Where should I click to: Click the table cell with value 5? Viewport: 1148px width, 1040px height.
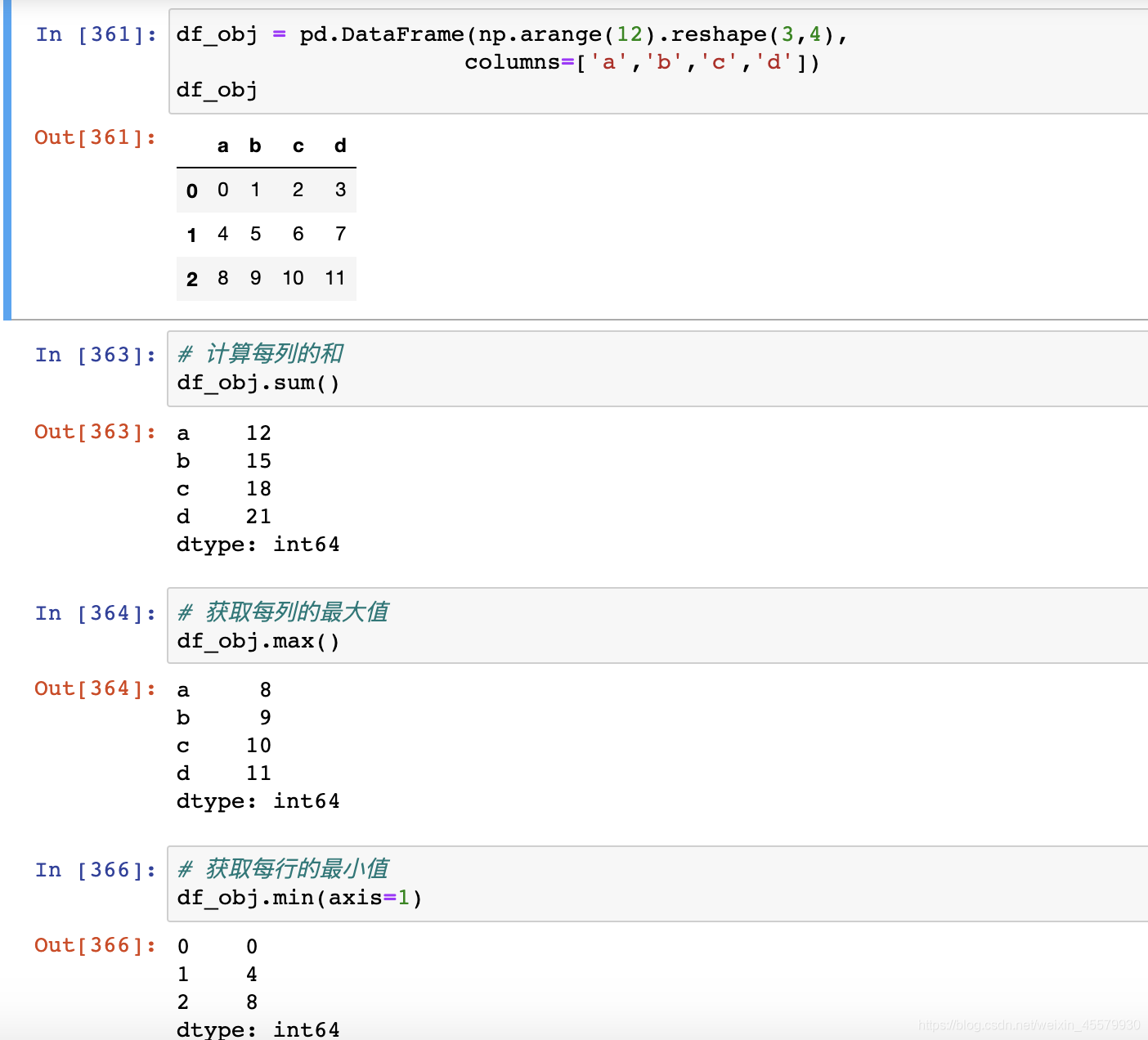click(255, 234)
